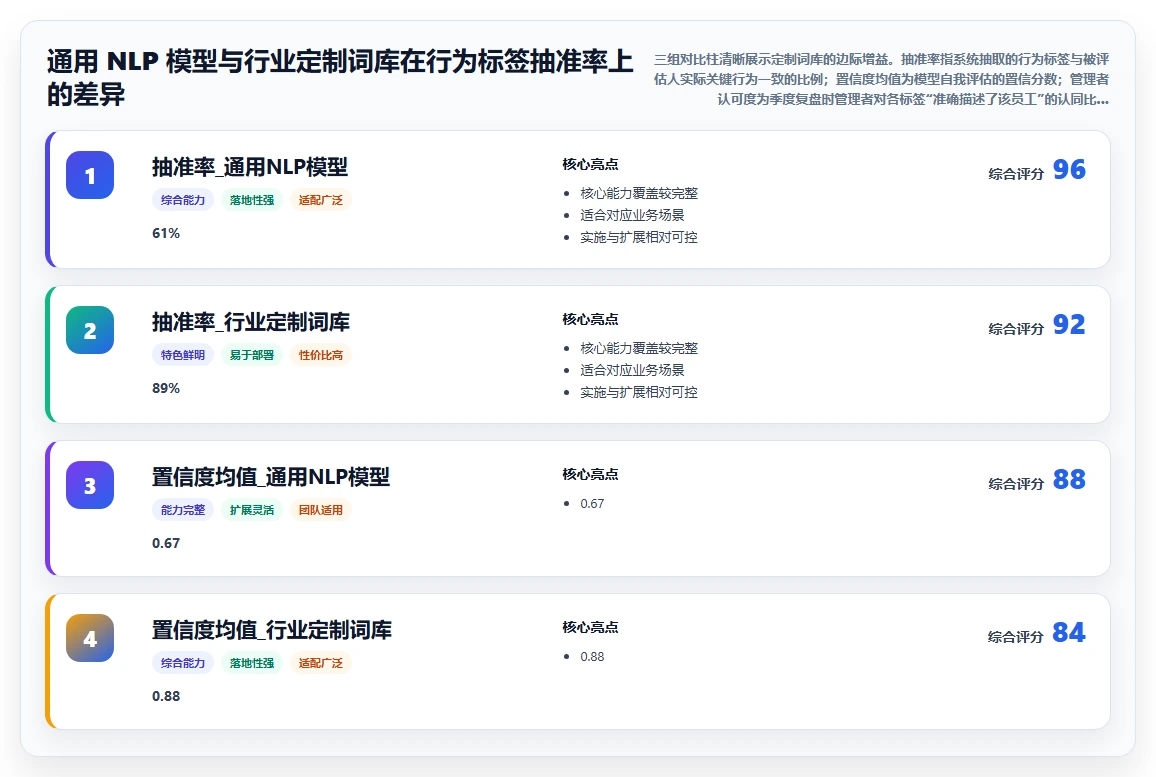Click the score 84
The width and height of the screenshot is (1156, 777).
[x=1069, y=633]
